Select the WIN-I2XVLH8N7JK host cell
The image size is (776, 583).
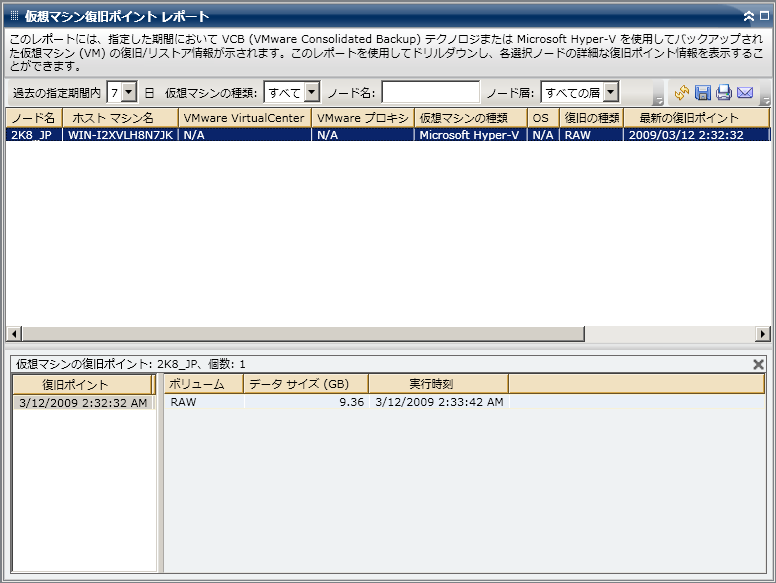[120, 135]
